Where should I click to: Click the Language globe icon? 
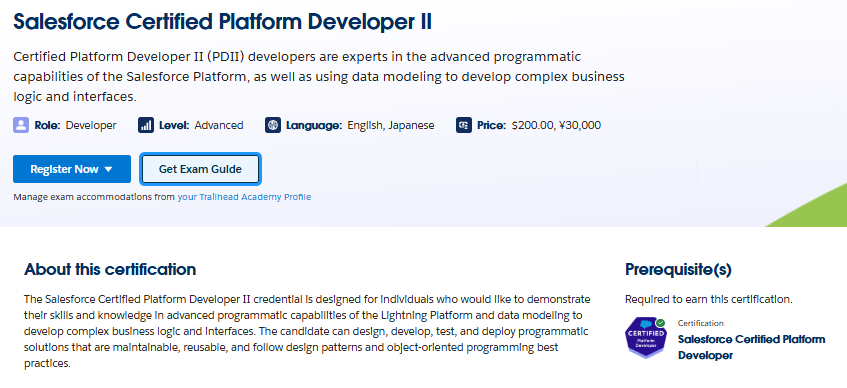click(x=273, y=125)
